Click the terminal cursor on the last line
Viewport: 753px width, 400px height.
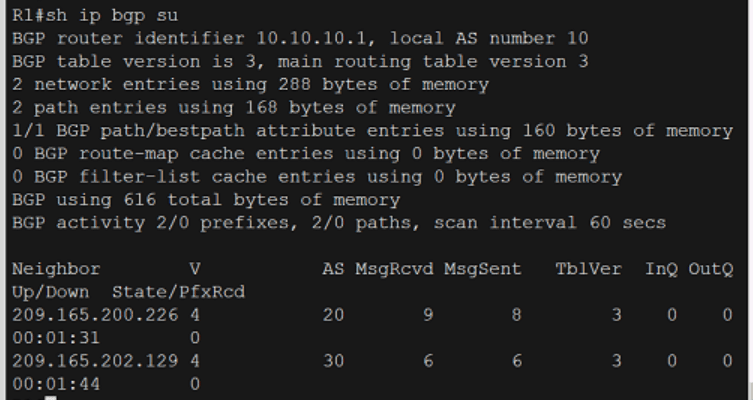click(50, 398)
